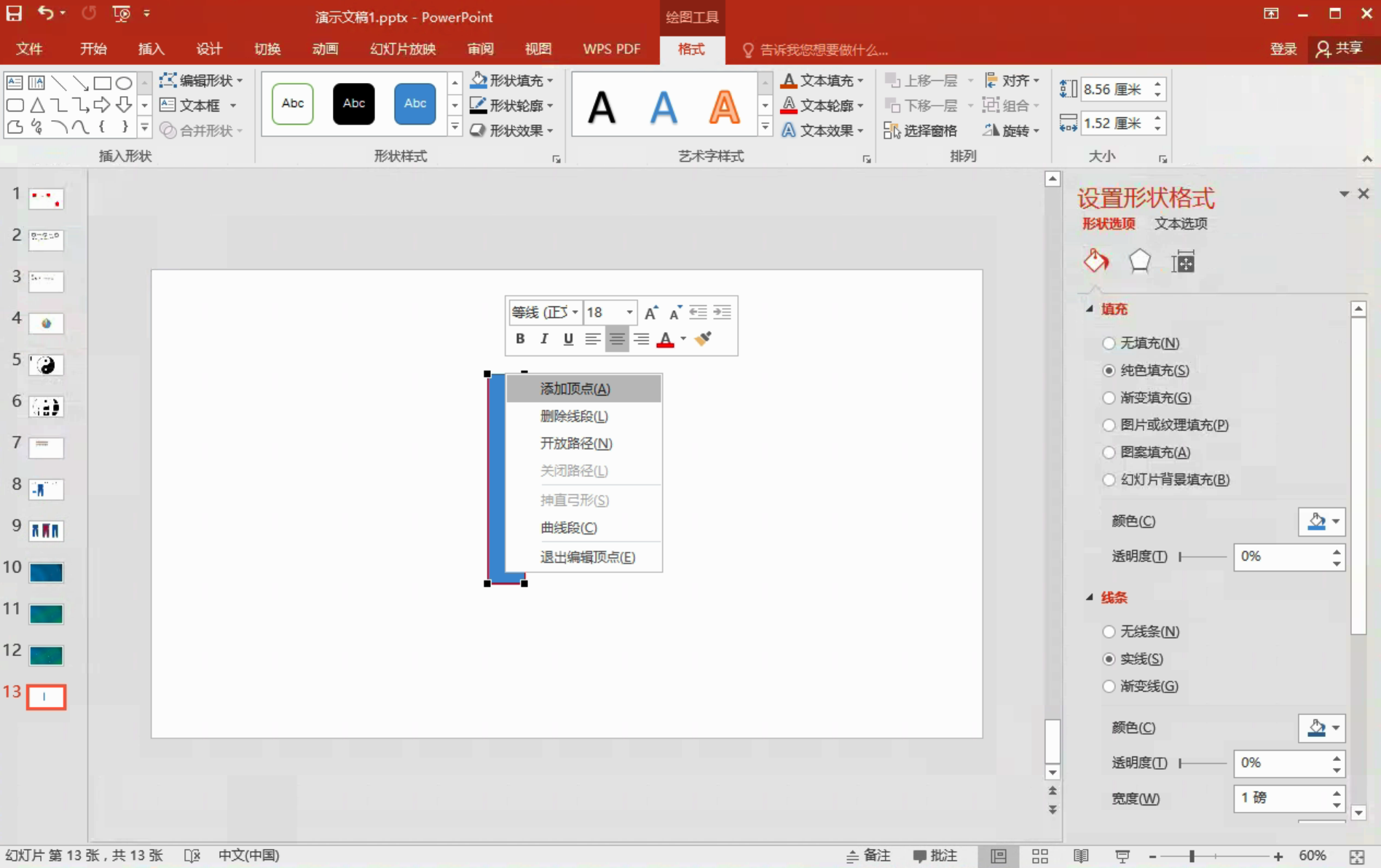Select 无填充 (No fill) option
Viewport: 1381px width, 868px height.
(x=1141, y=343)
